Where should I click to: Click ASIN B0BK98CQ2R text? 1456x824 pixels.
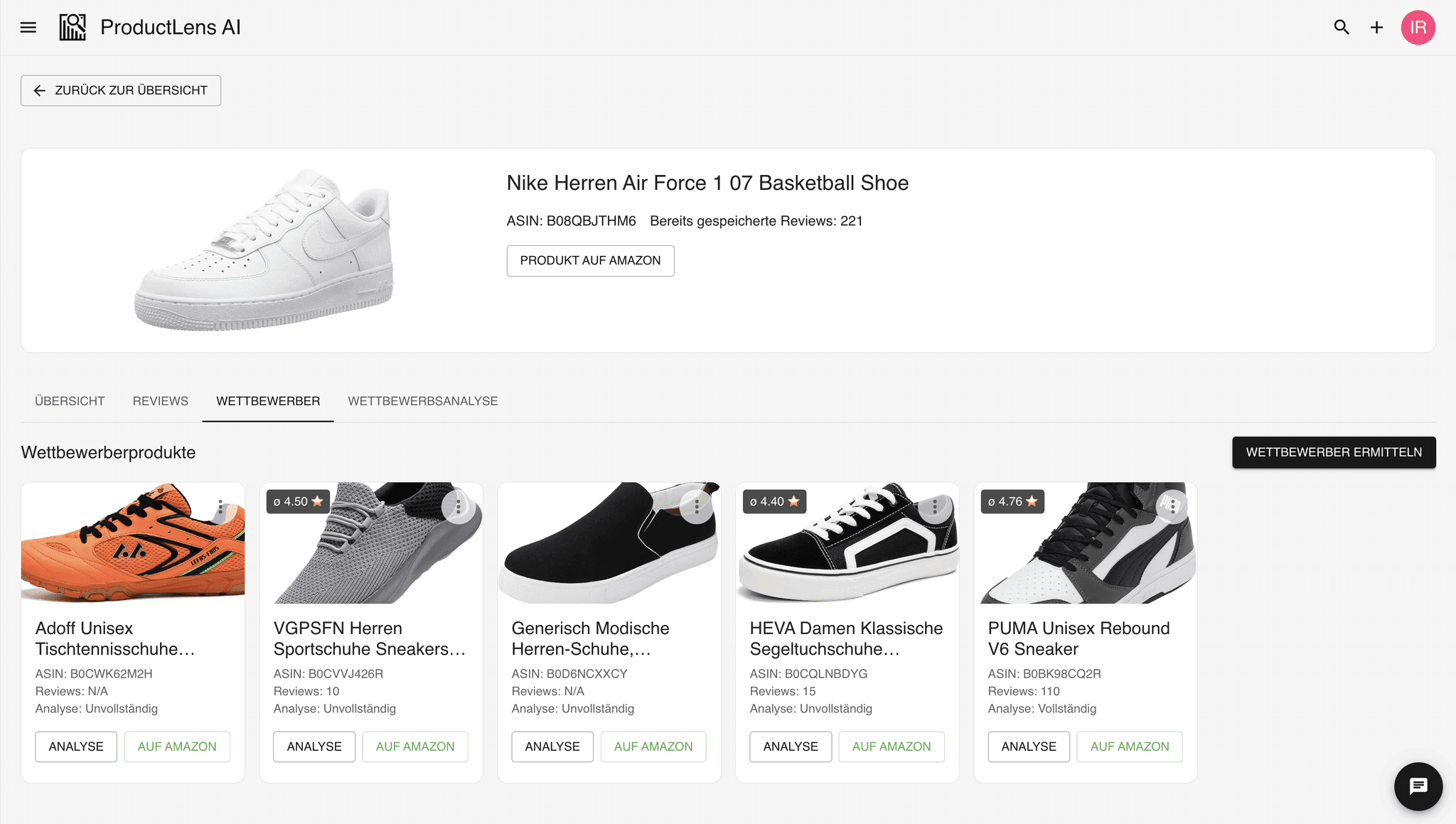[x=1044, y=673]
